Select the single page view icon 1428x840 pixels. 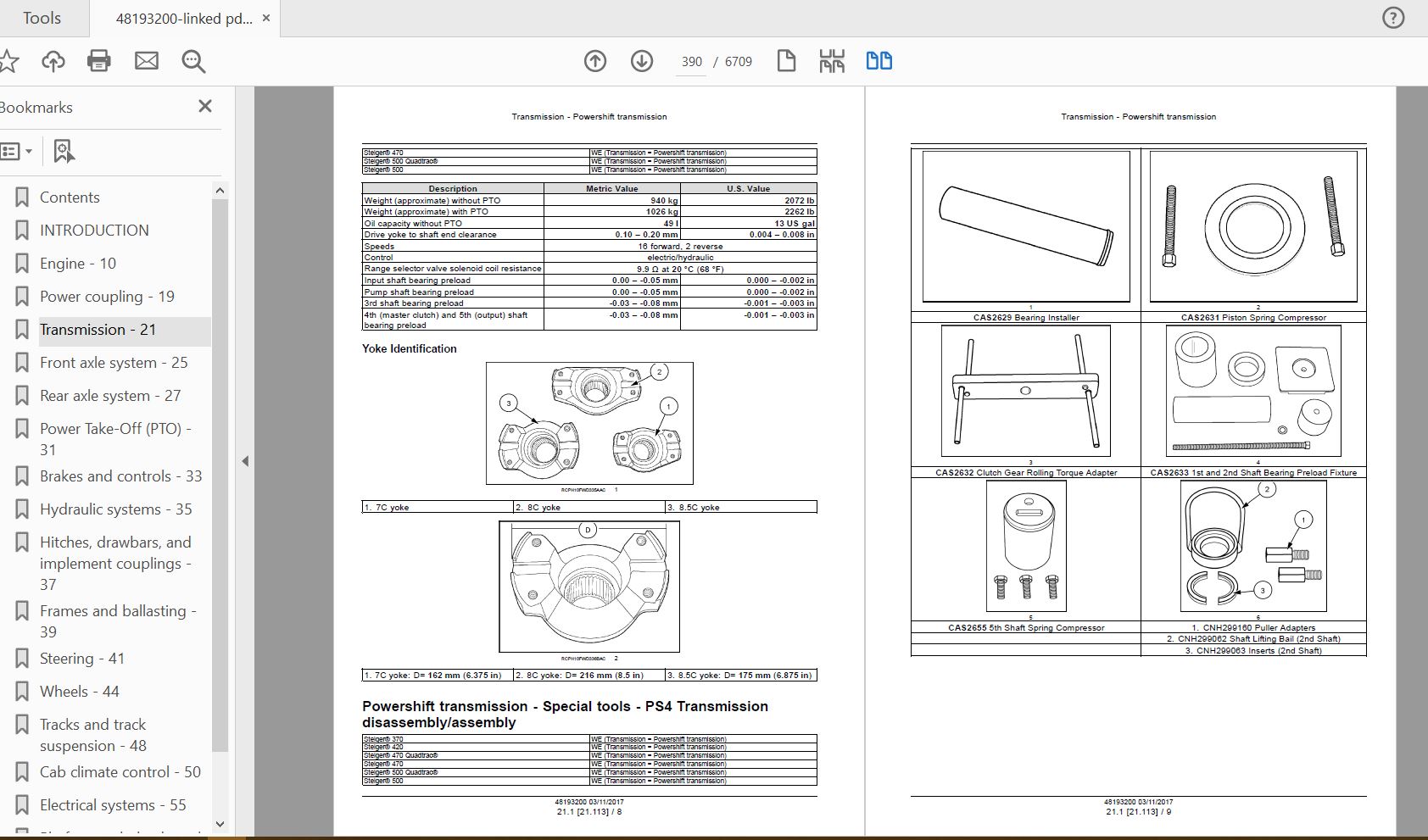coord(786,61)
